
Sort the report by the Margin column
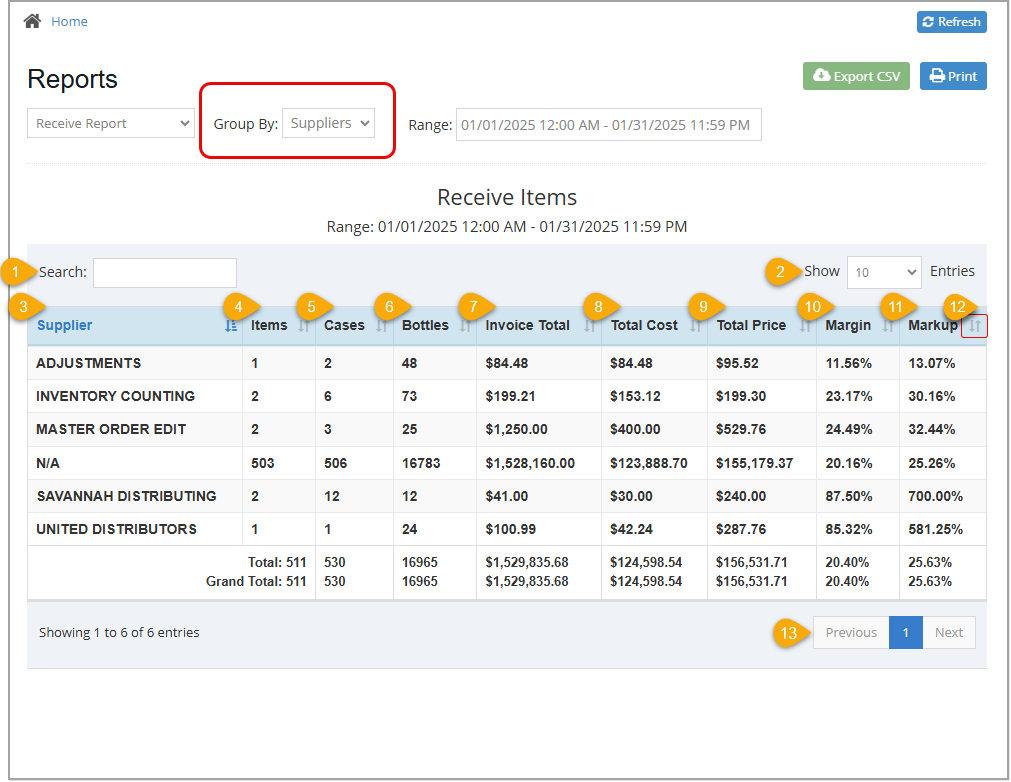(x=890, y=327)
